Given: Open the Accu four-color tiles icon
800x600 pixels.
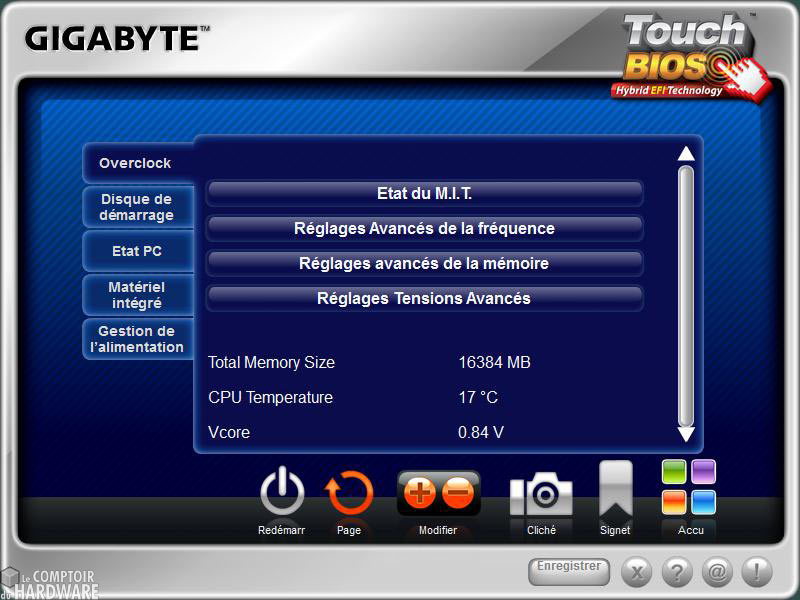Looking at the screenshot, I should coord(689,487).
